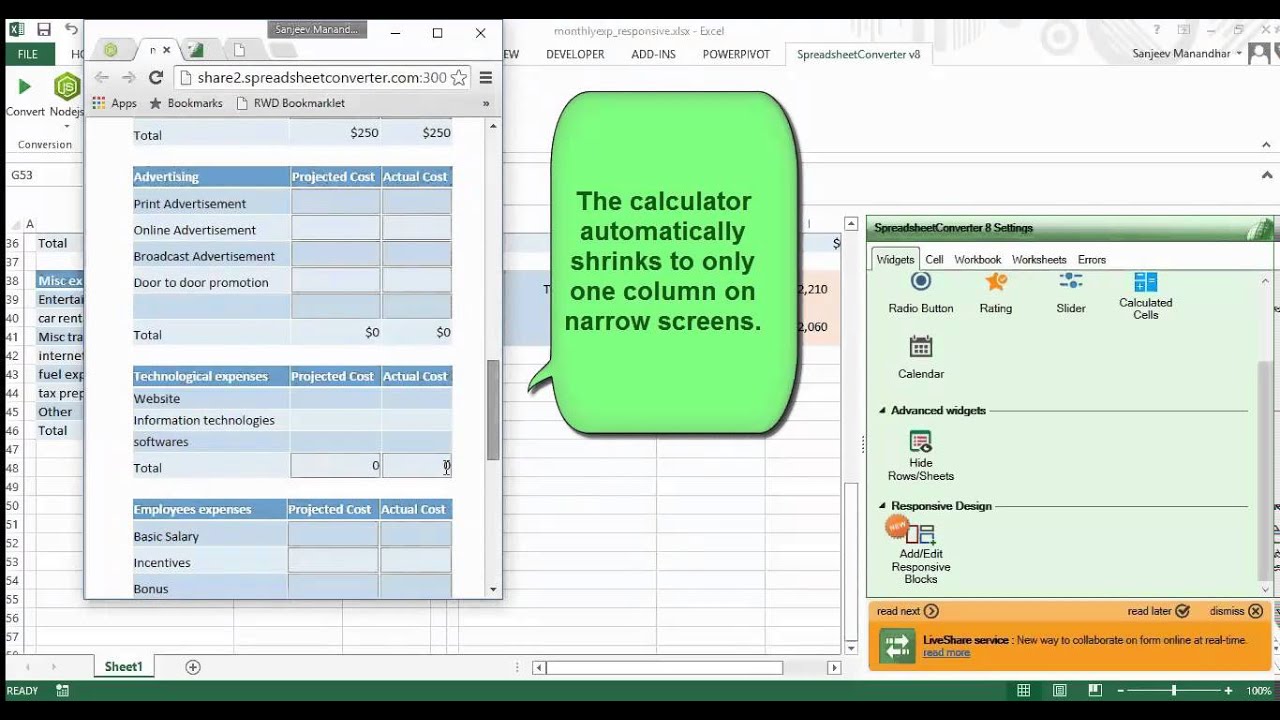Screen dimensions: 1280x720
Task: Open LiveShare read more link
Action: (946, 653)
